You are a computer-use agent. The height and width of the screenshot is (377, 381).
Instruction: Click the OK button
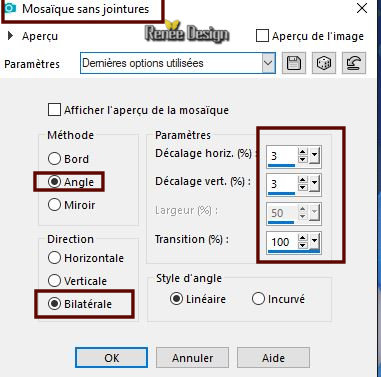pyautogui.click(x=111, y=358)
